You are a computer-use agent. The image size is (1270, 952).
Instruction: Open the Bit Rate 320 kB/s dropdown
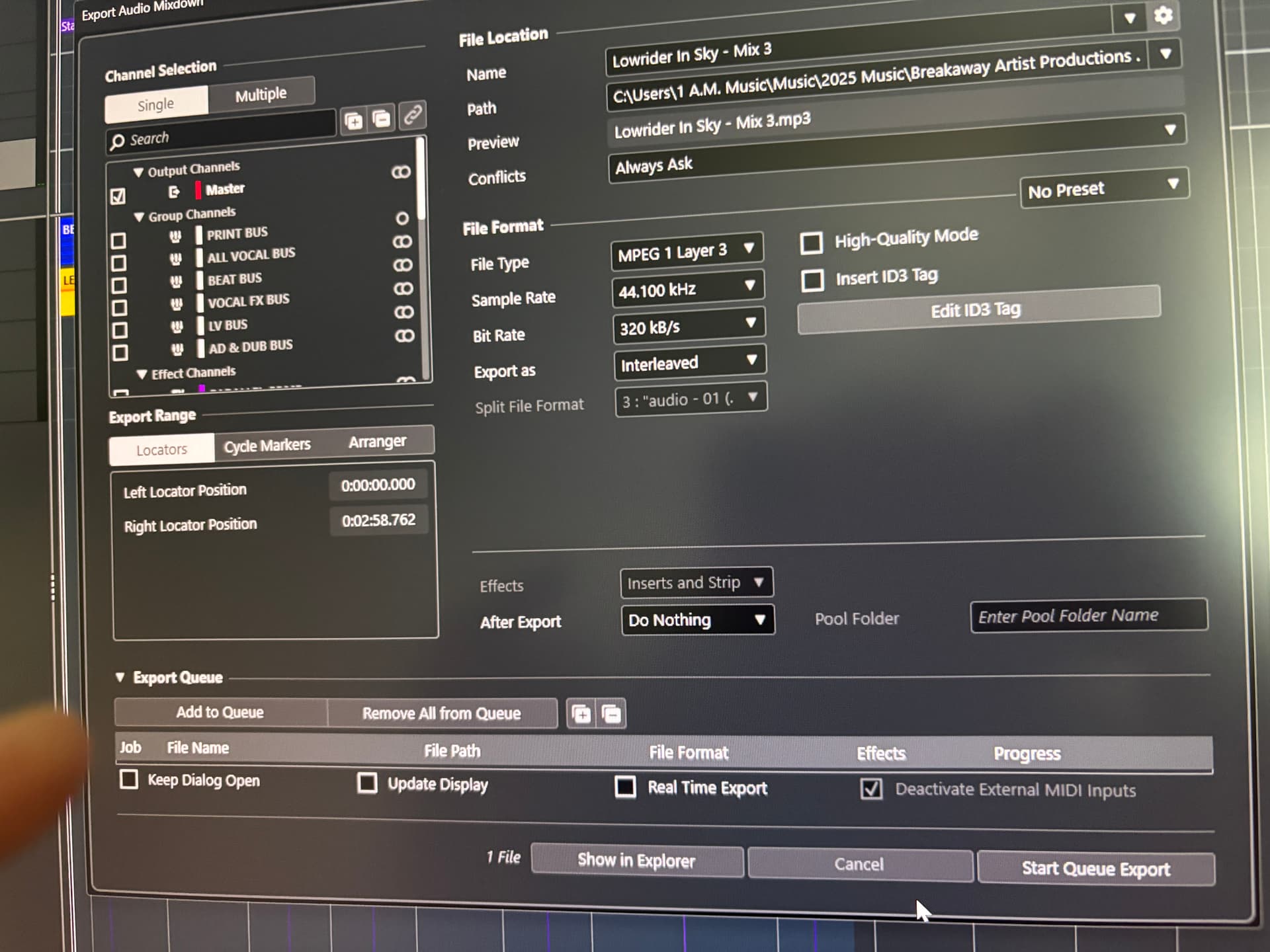click(689, 326)
